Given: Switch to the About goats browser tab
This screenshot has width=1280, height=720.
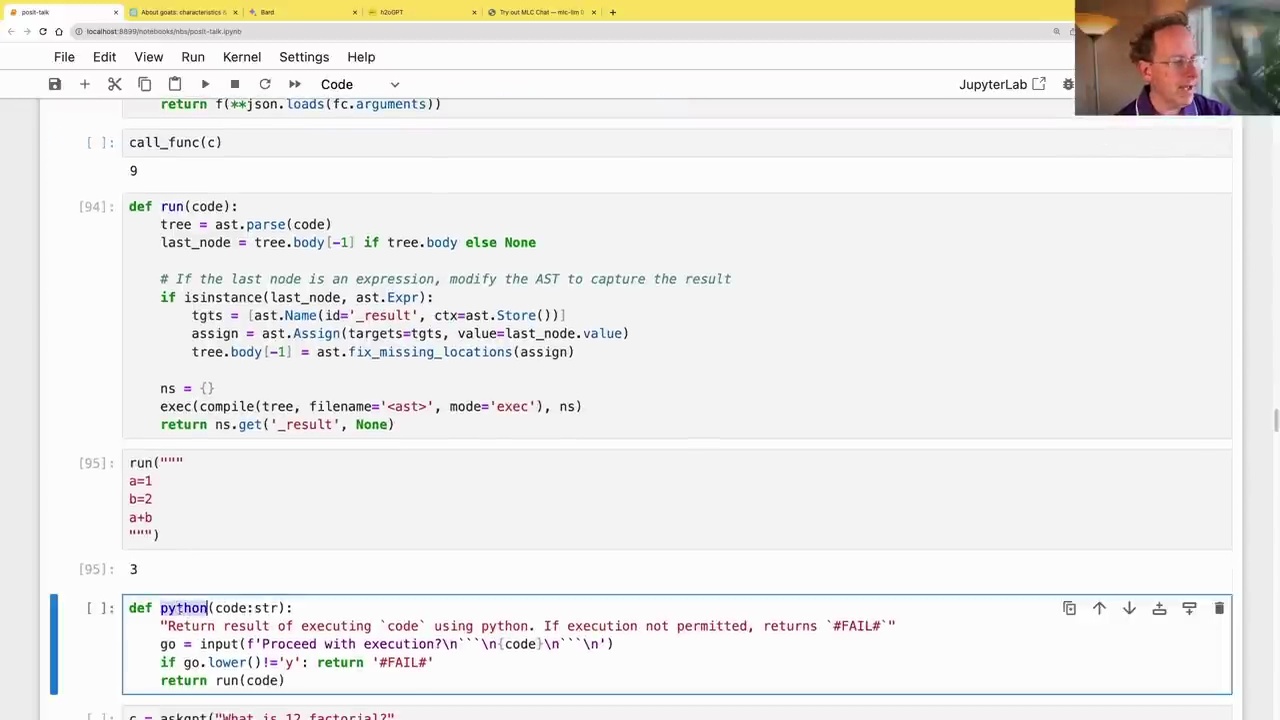Looking at the screenshot, I should pyautogui.click(x=182, y=12).
